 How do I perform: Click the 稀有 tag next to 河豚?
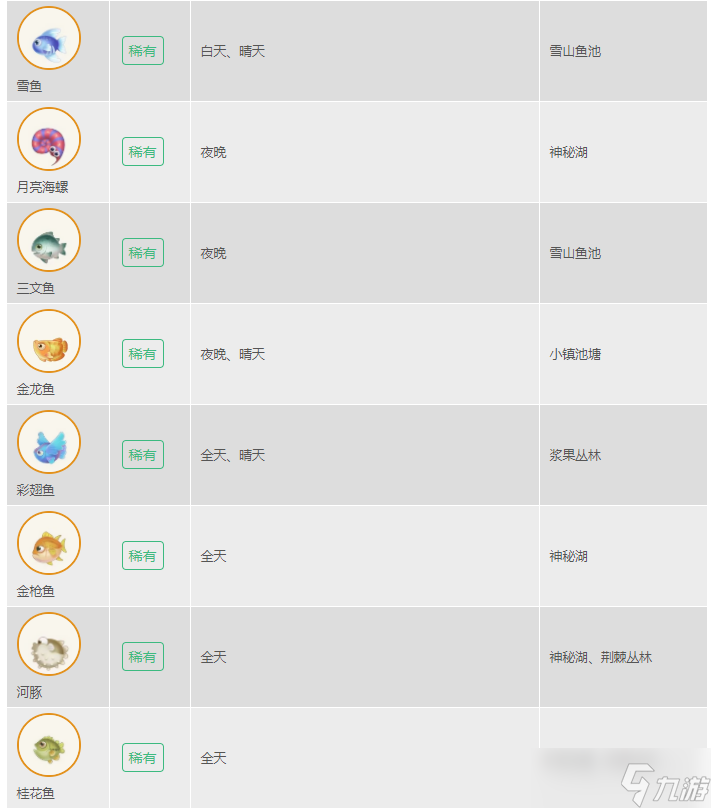coord(143,656)
